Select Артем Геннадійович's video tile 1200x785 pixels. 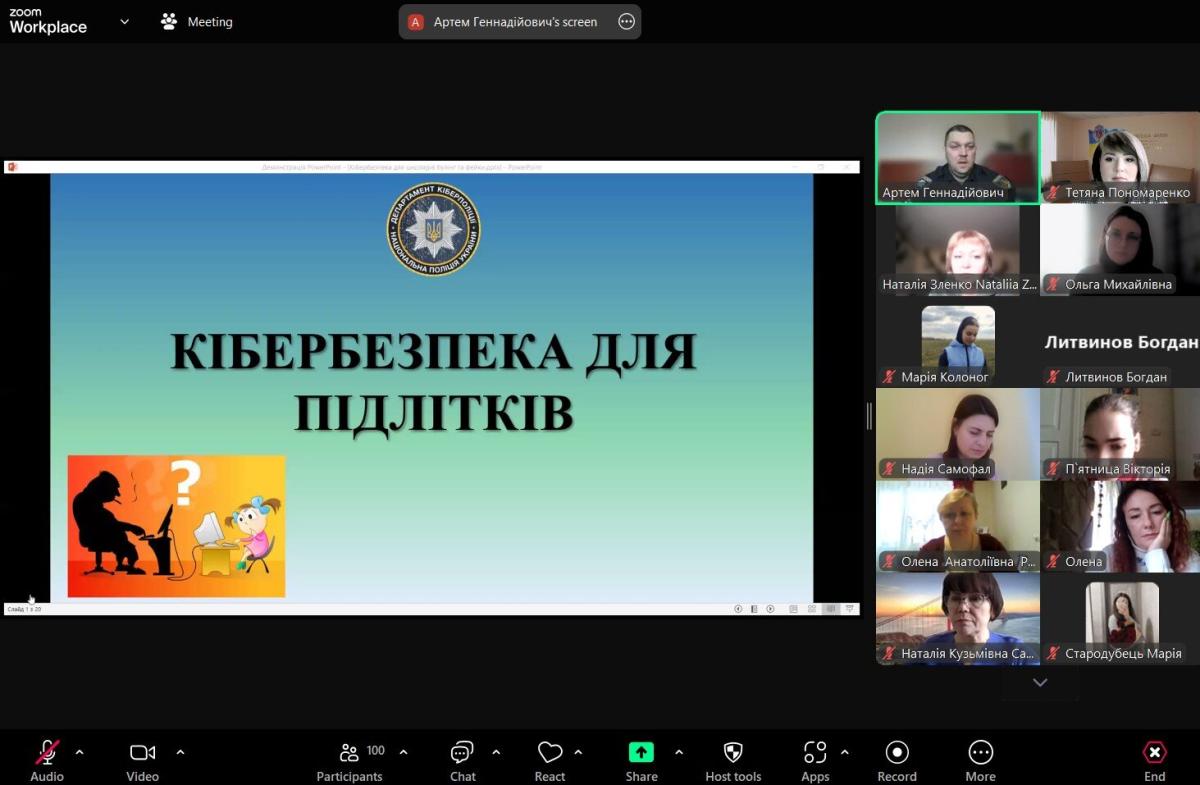[957, 157]
